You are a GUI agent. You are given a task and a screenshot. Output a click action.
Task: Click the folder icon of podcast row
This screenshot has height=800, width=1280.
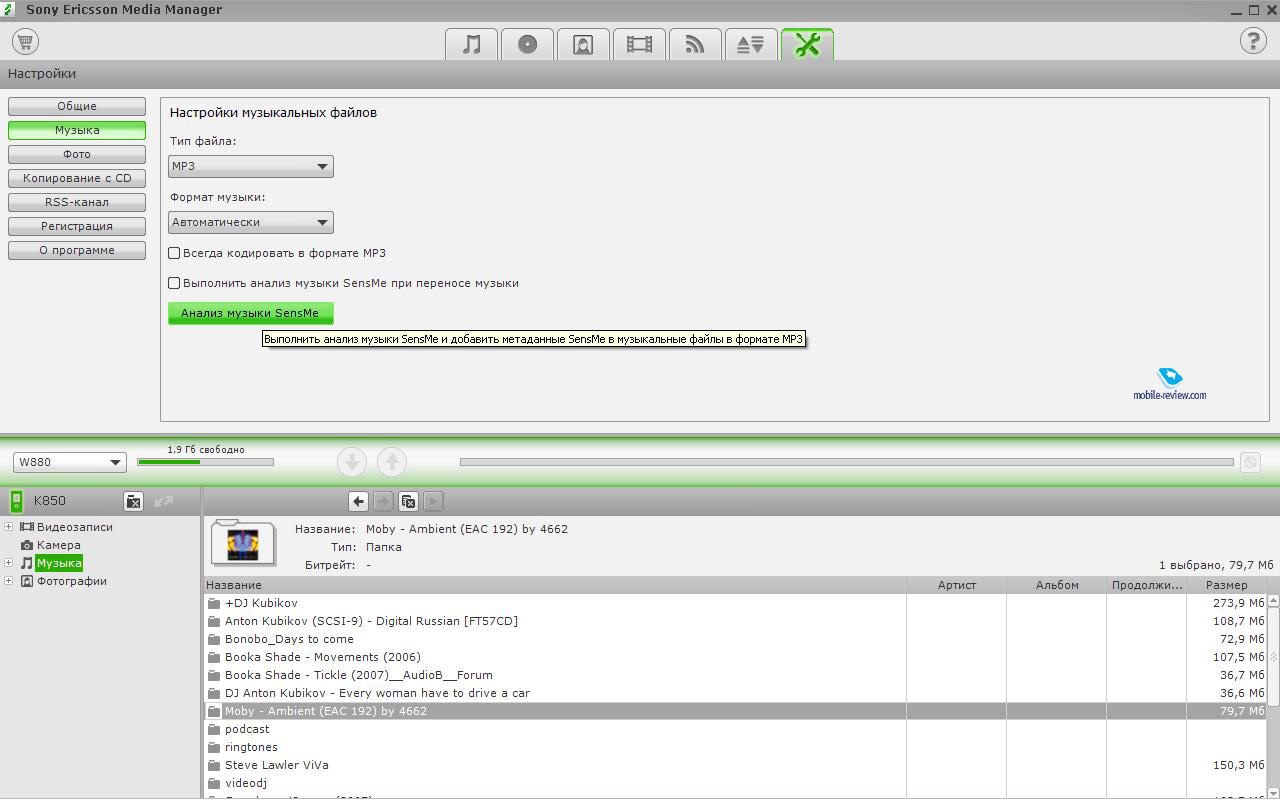point(213,729)
